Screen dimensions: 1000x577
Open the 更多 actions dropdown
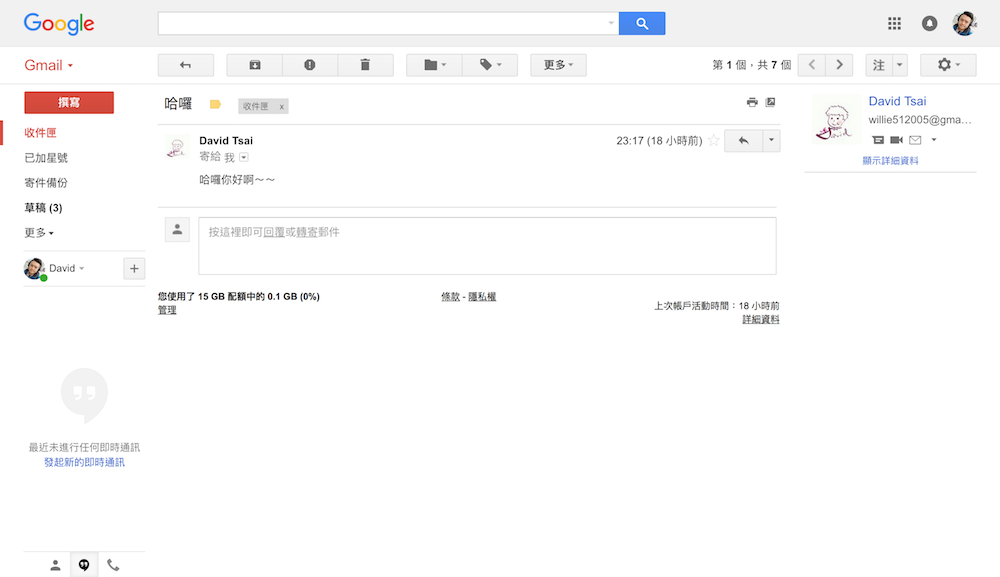tap(558, 65)
